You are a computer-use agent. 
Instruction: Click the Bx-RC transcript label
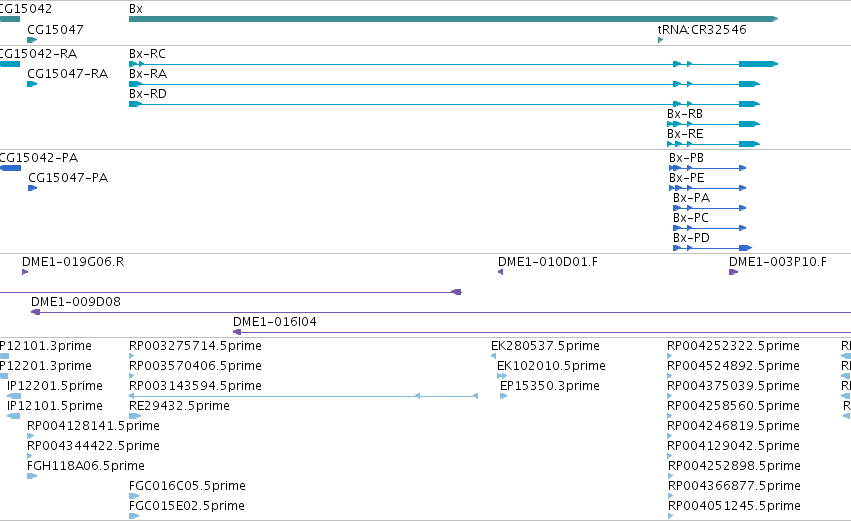point(147,54)
